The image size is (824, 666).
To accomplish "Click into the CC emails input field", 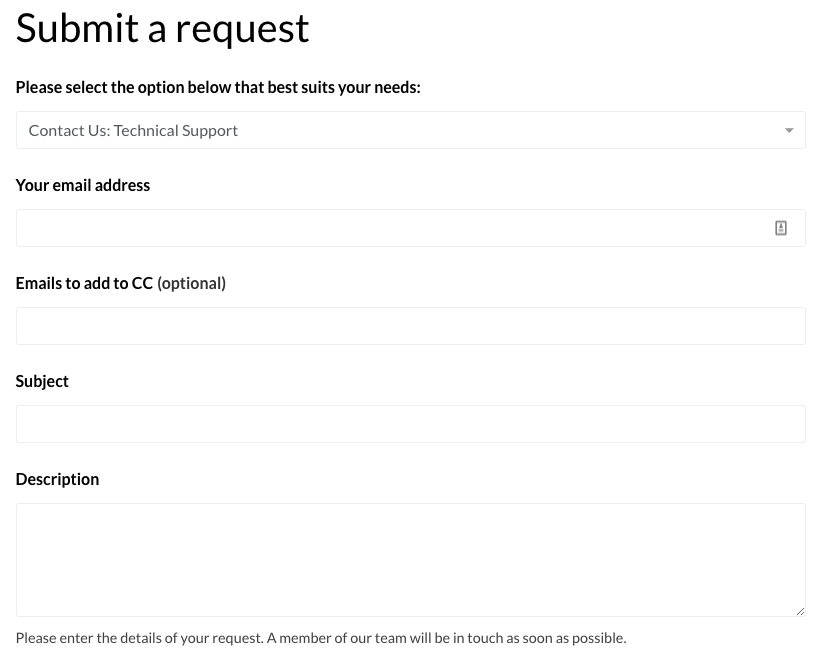I will pos(410,326).
